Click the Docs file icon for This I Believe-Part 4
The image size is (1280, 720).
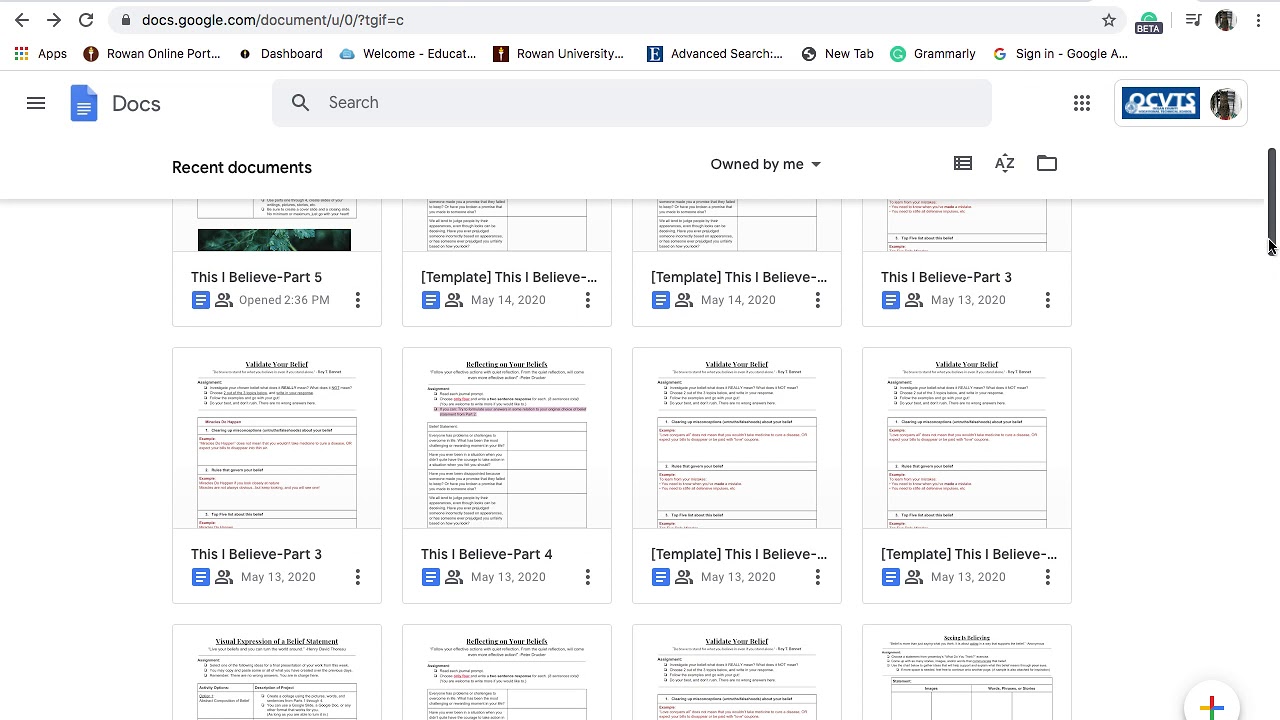coord(431,577)
